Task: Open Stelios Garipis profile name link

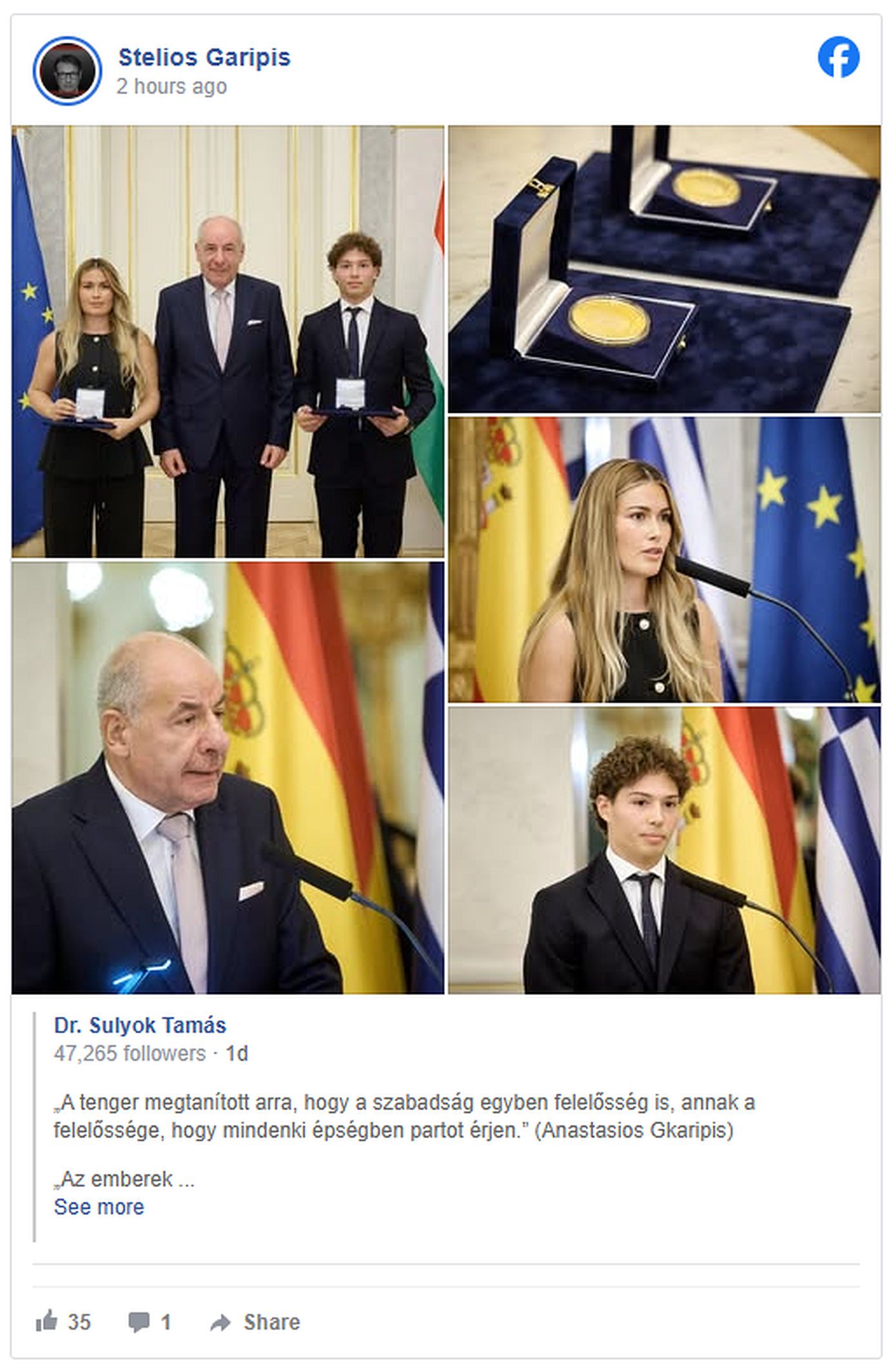Action: point(204,57)
